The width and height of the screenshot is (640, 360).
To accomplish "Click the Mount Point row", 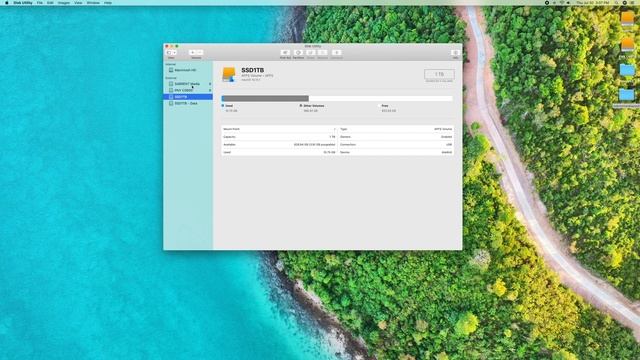I will pyautogui.click(x=279, y=129).
